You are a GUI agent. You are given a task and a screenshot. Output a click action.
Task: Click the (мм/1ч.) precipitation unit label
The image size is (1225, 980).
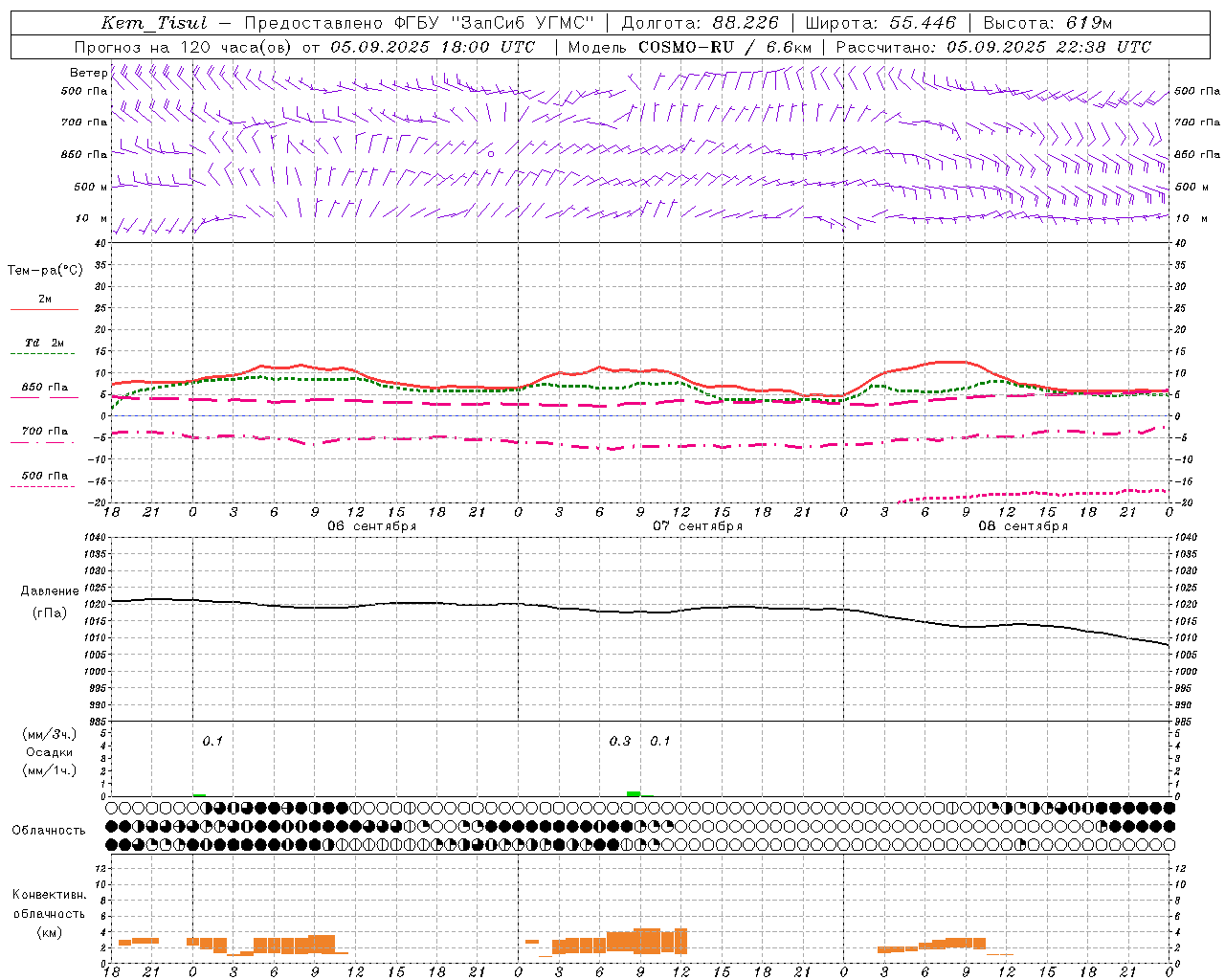(49, 770)
